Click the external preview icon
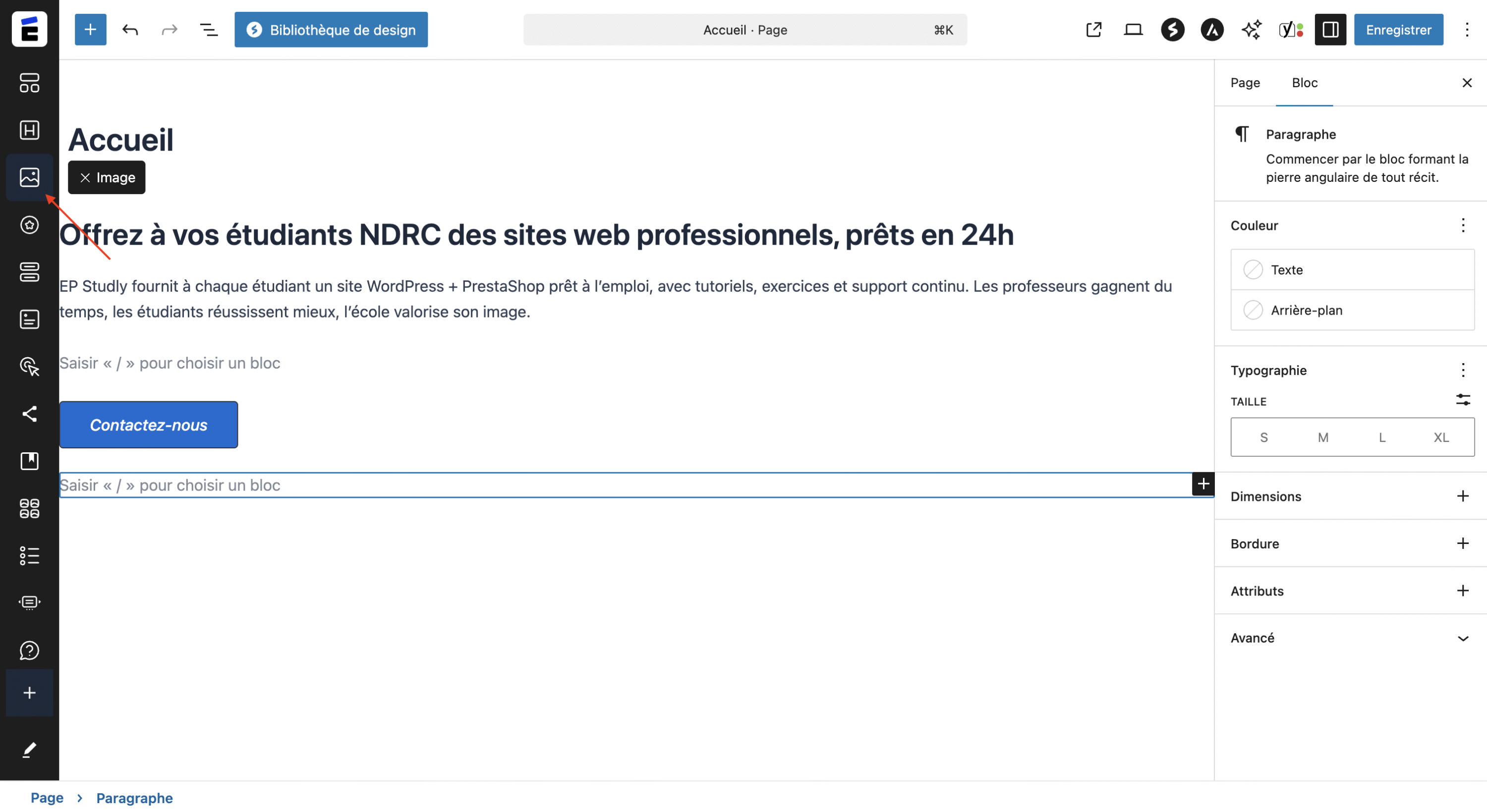The height and width of the screenshot is (812, 1487). click(x=1093, y=29)
